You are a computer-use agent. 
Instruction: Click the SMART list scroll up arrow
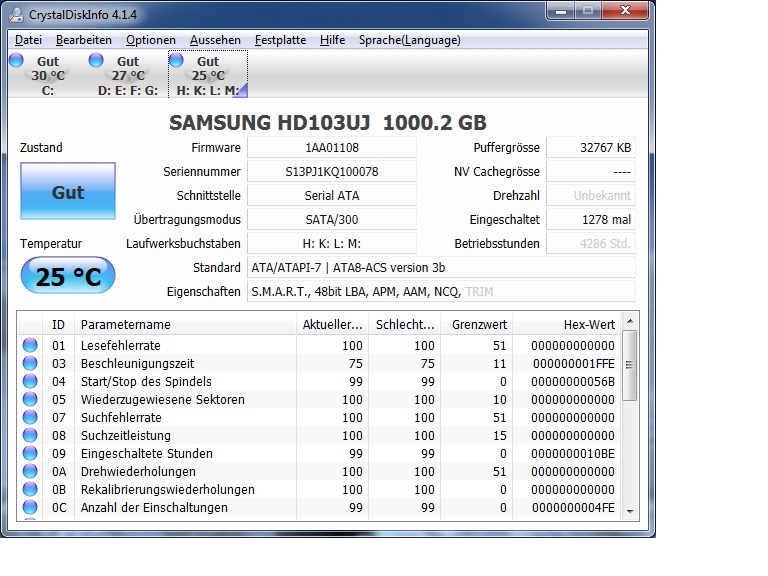pos(630,321)
